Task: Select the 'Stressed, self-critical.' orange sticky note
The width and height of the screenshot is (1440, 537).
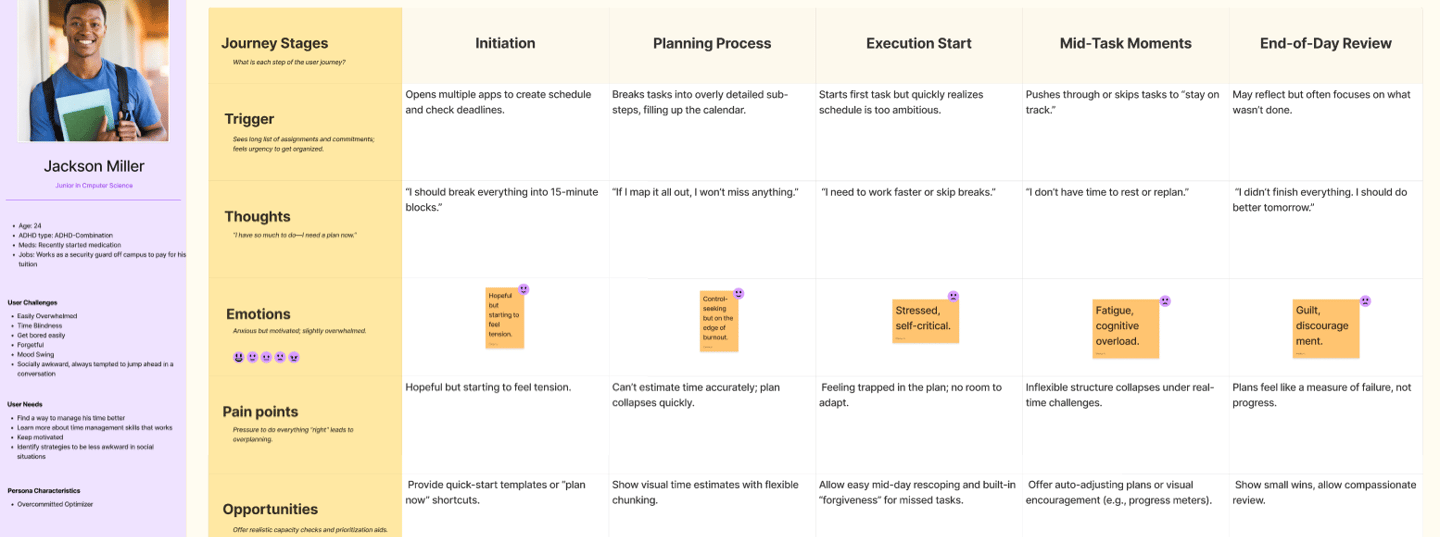Action: 926,321
